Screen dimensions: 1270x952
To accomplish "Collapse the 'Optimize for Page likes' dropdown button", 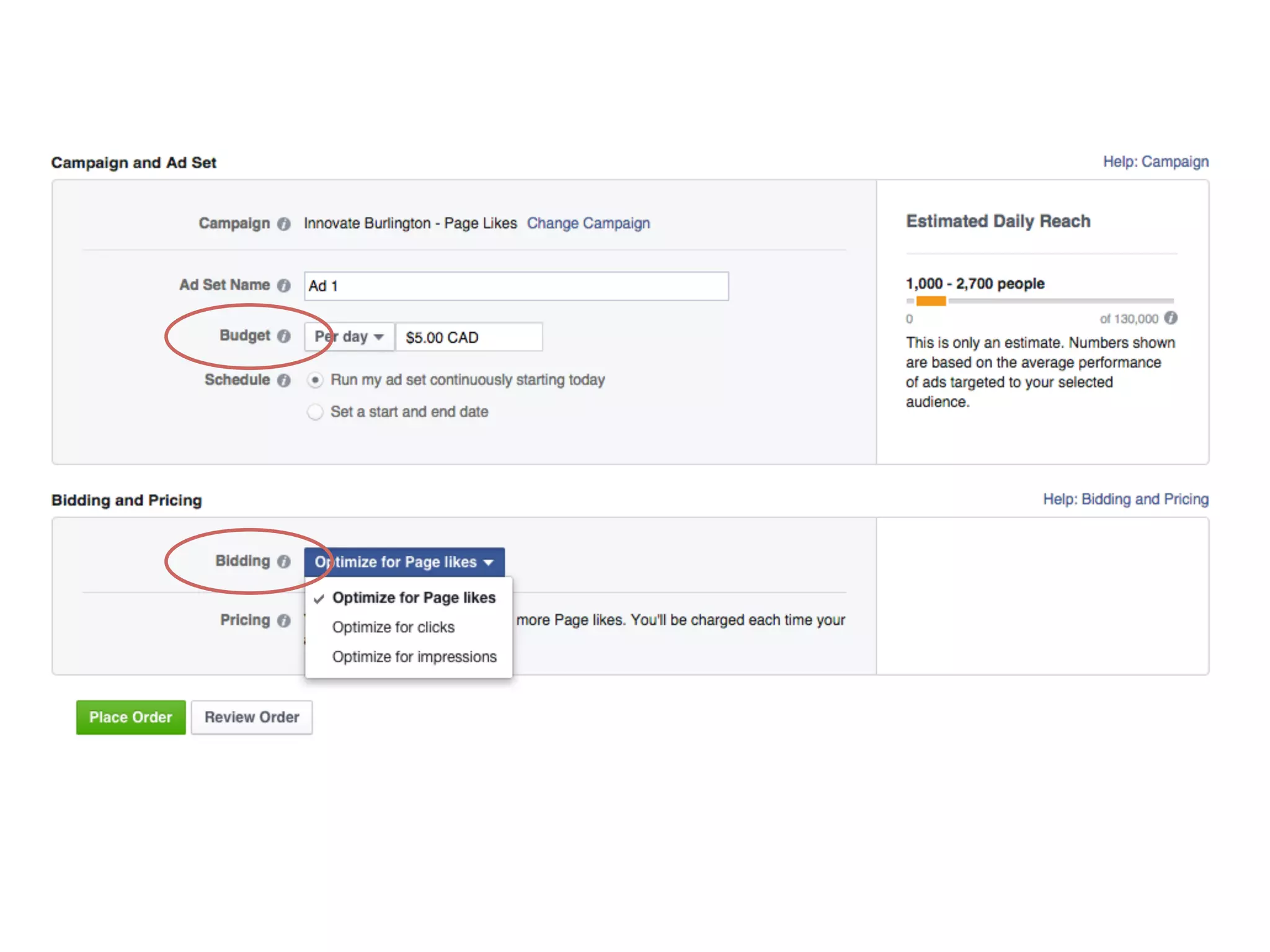I will 404,562.
